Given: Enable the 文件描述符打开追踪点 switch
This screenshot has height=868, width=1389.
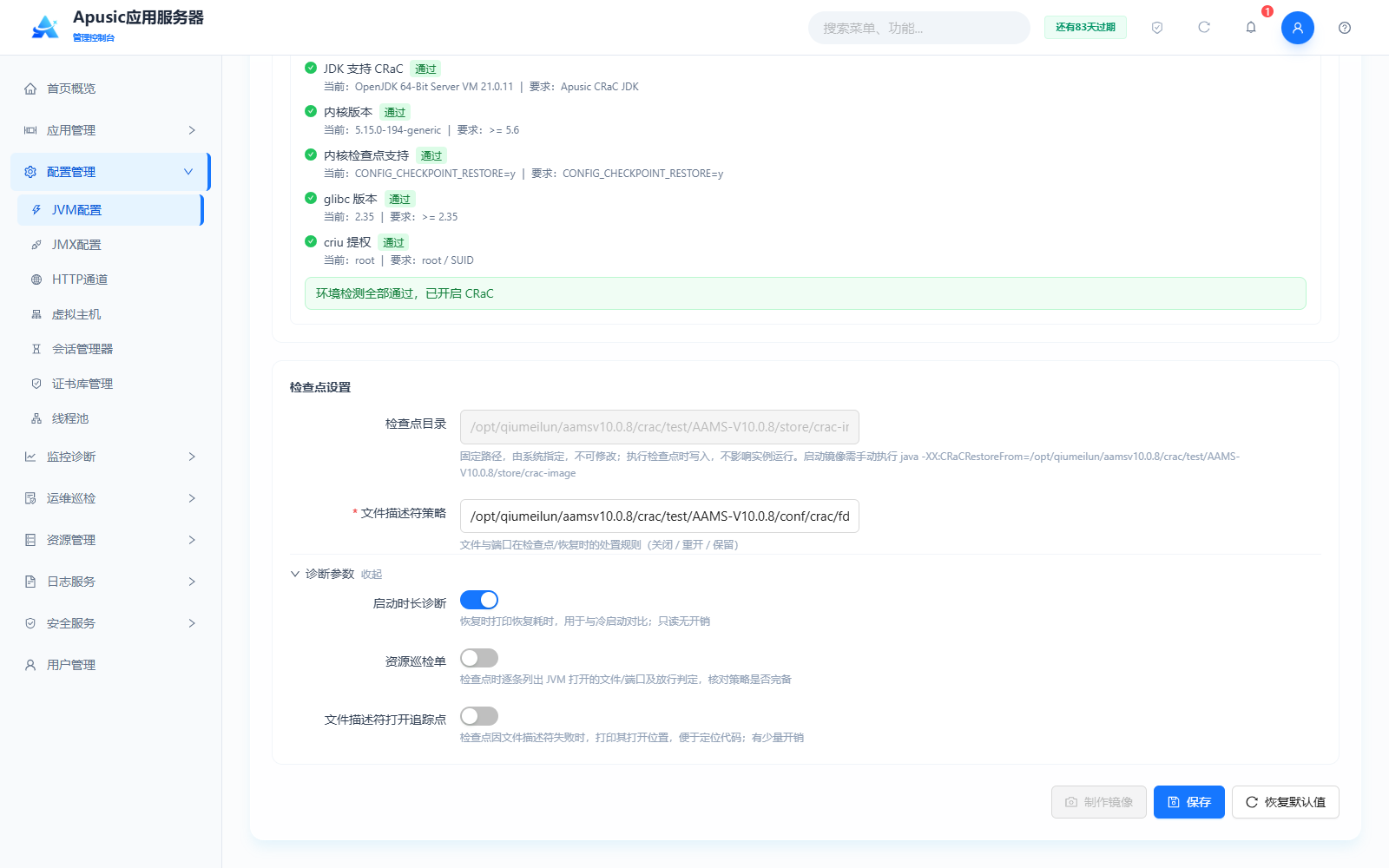Looking at the screenshot, I should coord(479,716).
